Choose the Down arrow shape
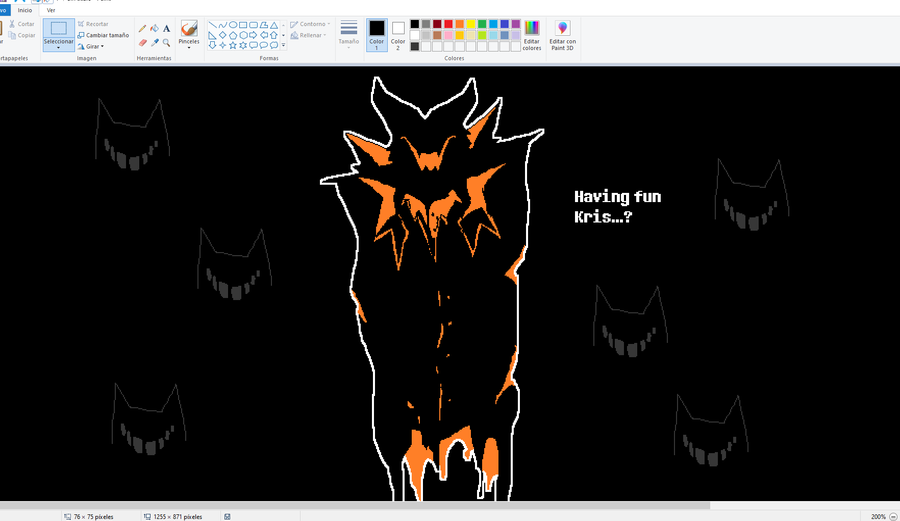The height and width of the screenshot is (521, 900). click(x=212, y=45)
